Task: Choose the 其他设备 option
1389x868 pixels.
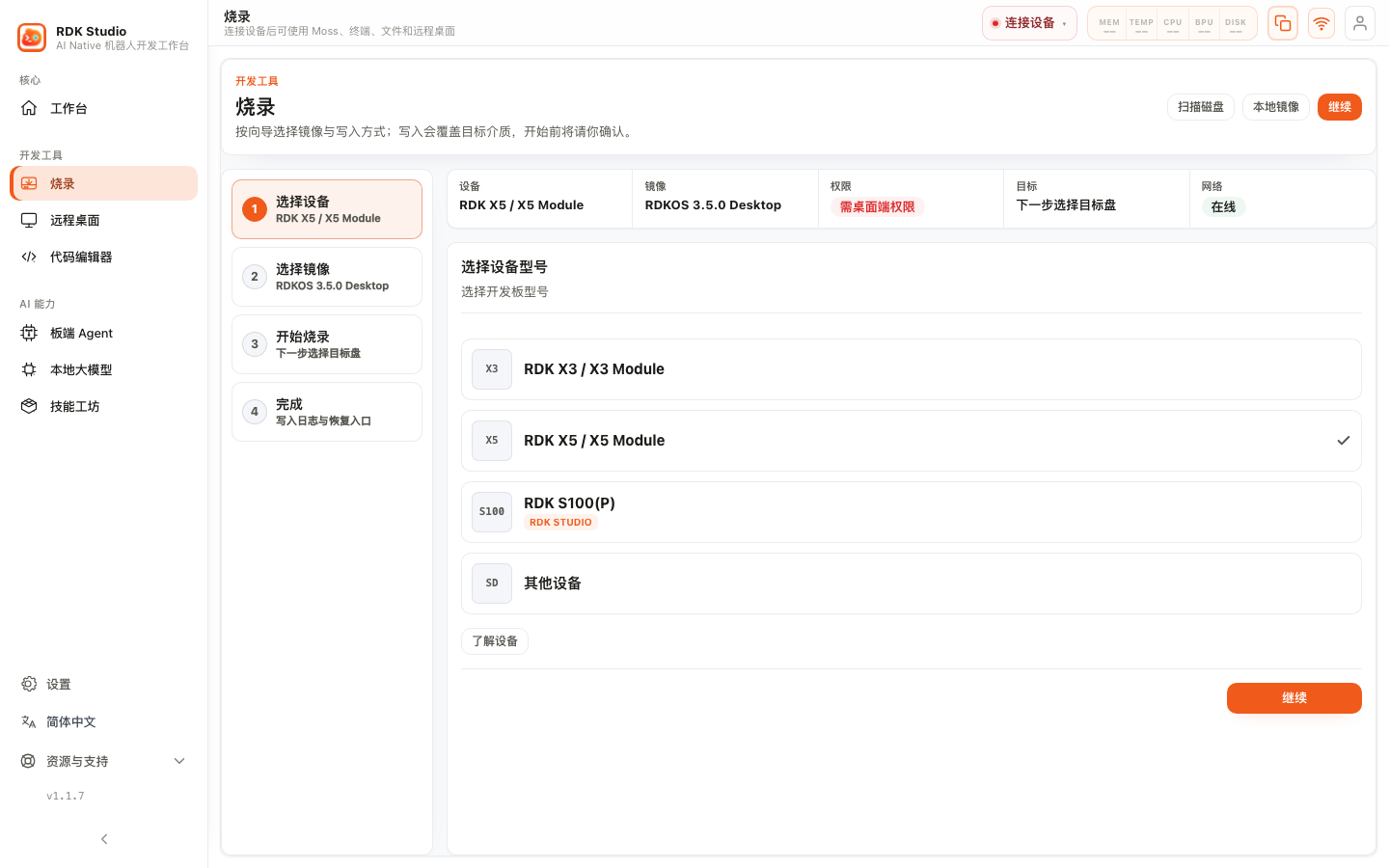Action: point(912,583)
